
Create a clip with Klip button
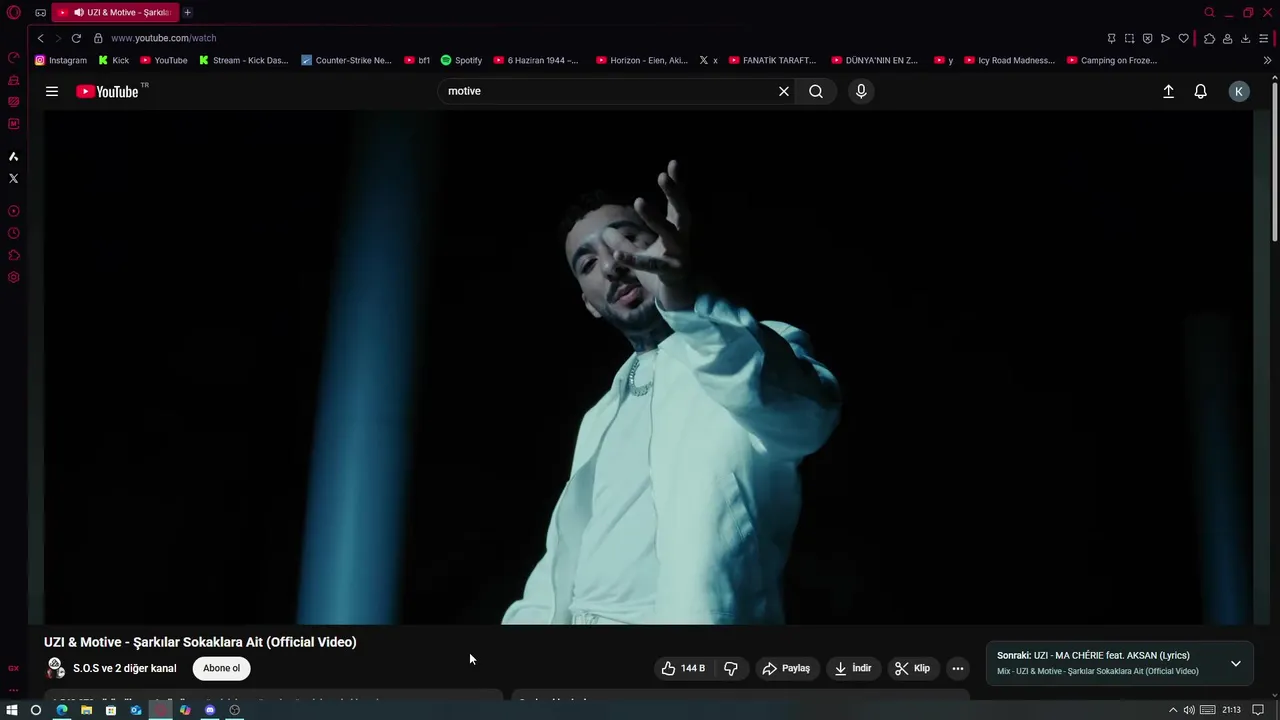point(912,668)
